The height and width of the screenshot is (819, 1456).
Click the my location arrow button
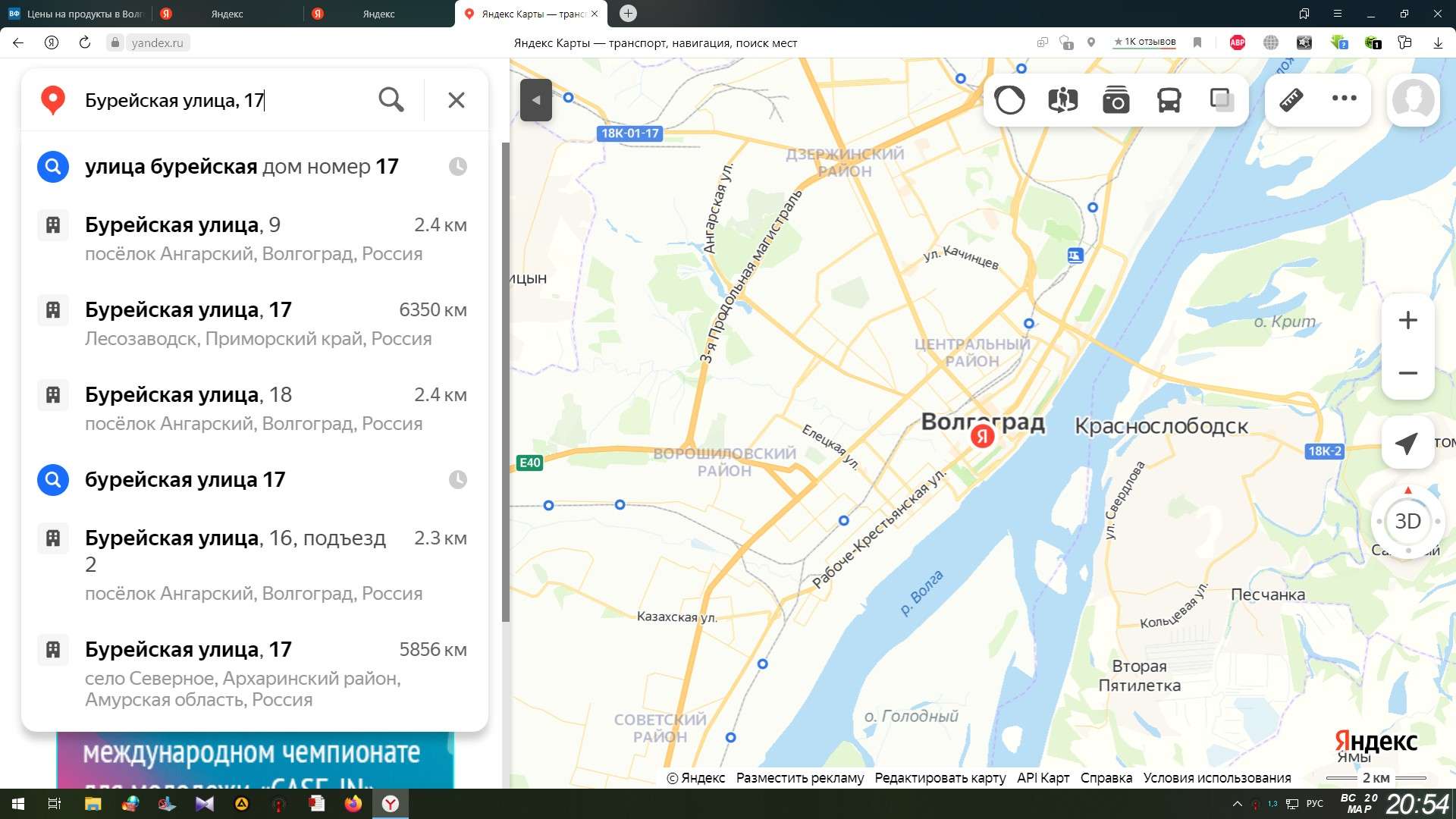[1407, 443]
